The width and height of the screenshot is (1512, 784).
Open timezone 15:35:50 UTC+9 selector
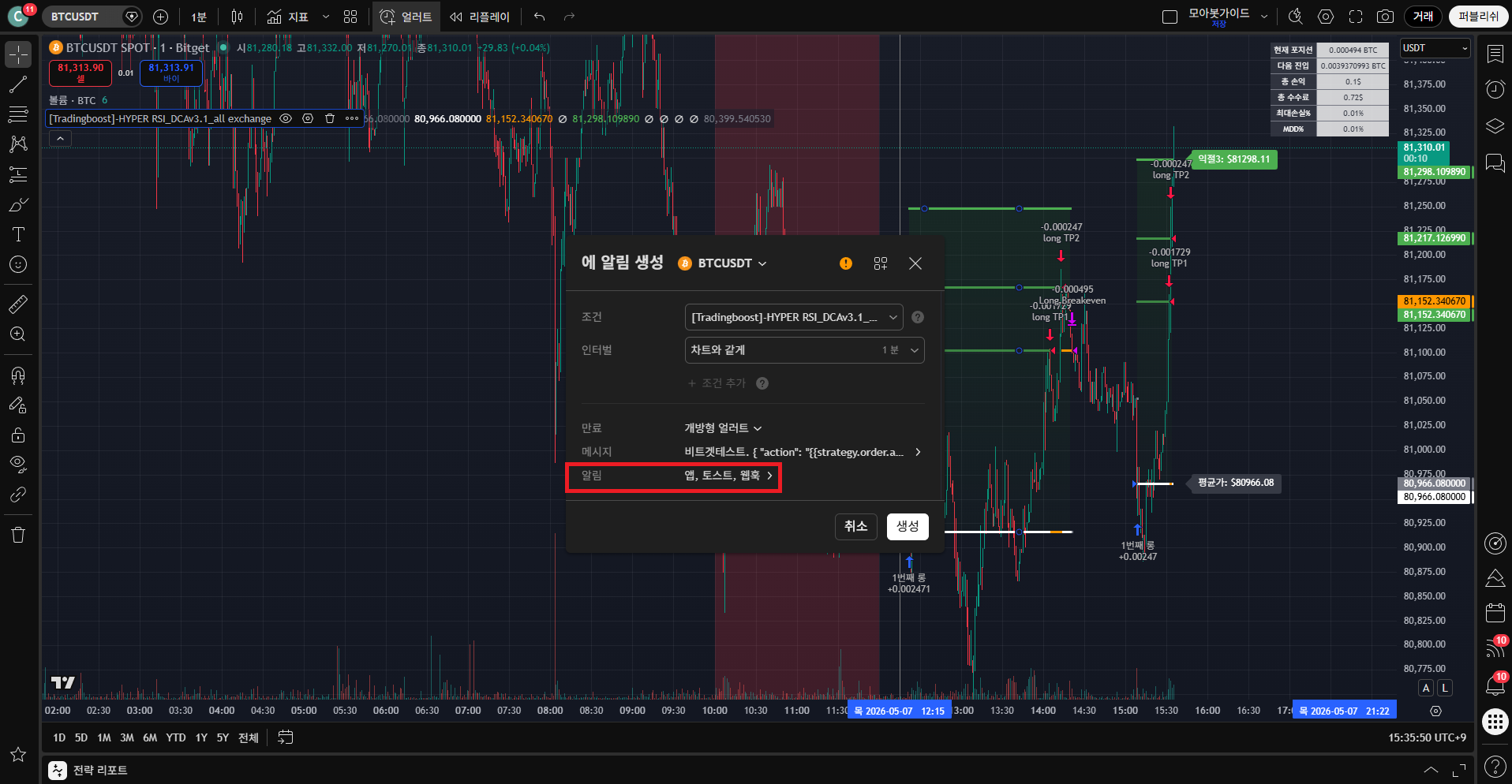1427,737
